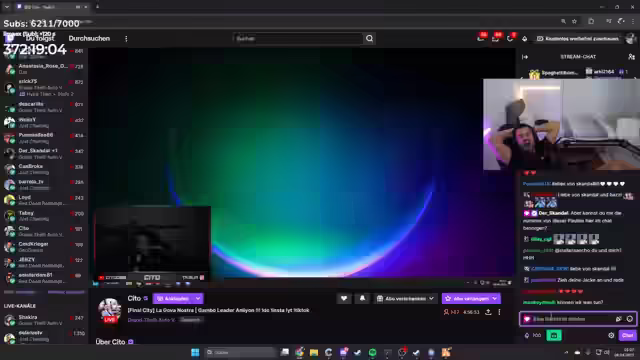Click the search magnifier button
The image size is (640, 360).
point(369,38)
